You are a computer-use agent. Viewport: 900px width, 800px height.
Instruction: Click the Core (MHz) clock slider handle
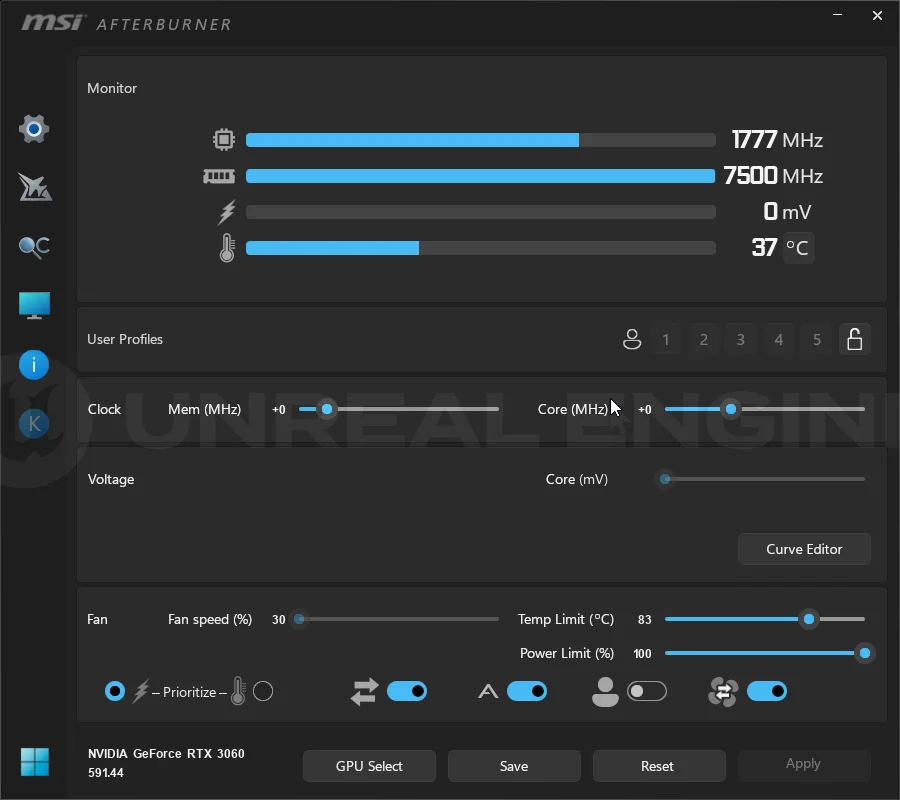coord(731,409)
